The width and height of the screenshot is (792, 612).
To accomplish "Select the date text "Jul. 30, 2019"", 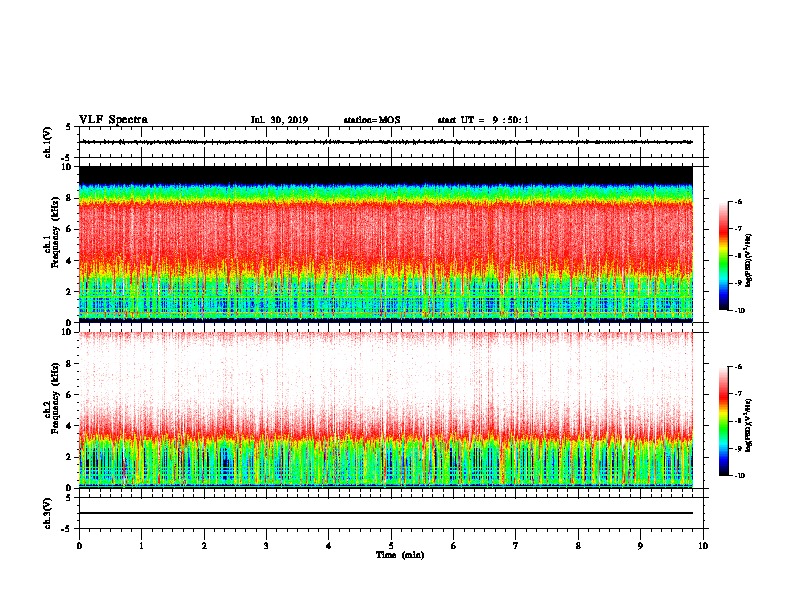I will pyautogui.click(x=279, y=120).
